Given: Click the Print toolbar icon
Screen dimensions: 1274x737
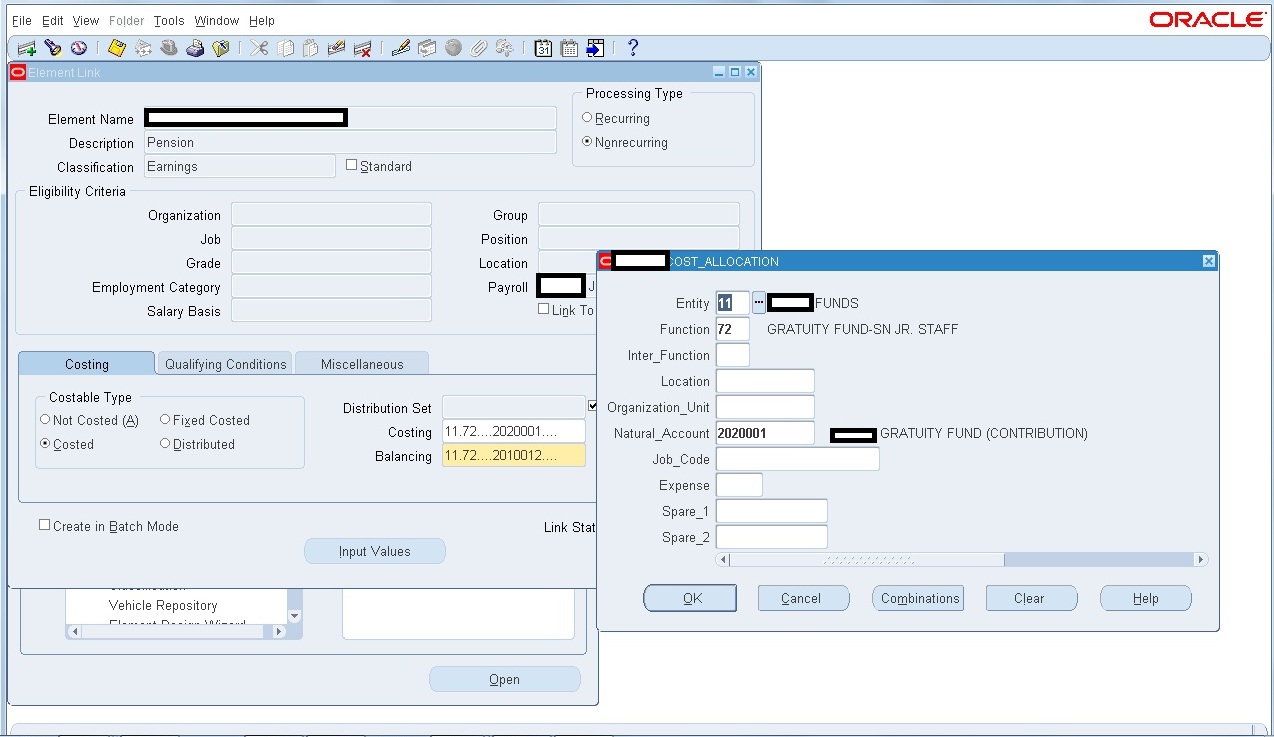Looking at the screenshot, I should pos(195,47).
